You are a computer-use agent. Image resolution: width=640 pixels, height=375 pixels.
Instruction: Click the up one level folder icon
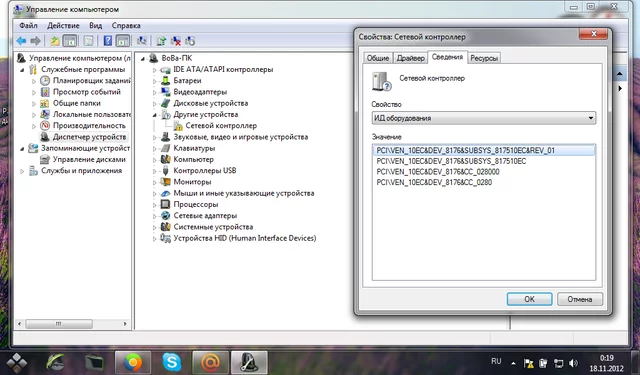click(55, 41)
